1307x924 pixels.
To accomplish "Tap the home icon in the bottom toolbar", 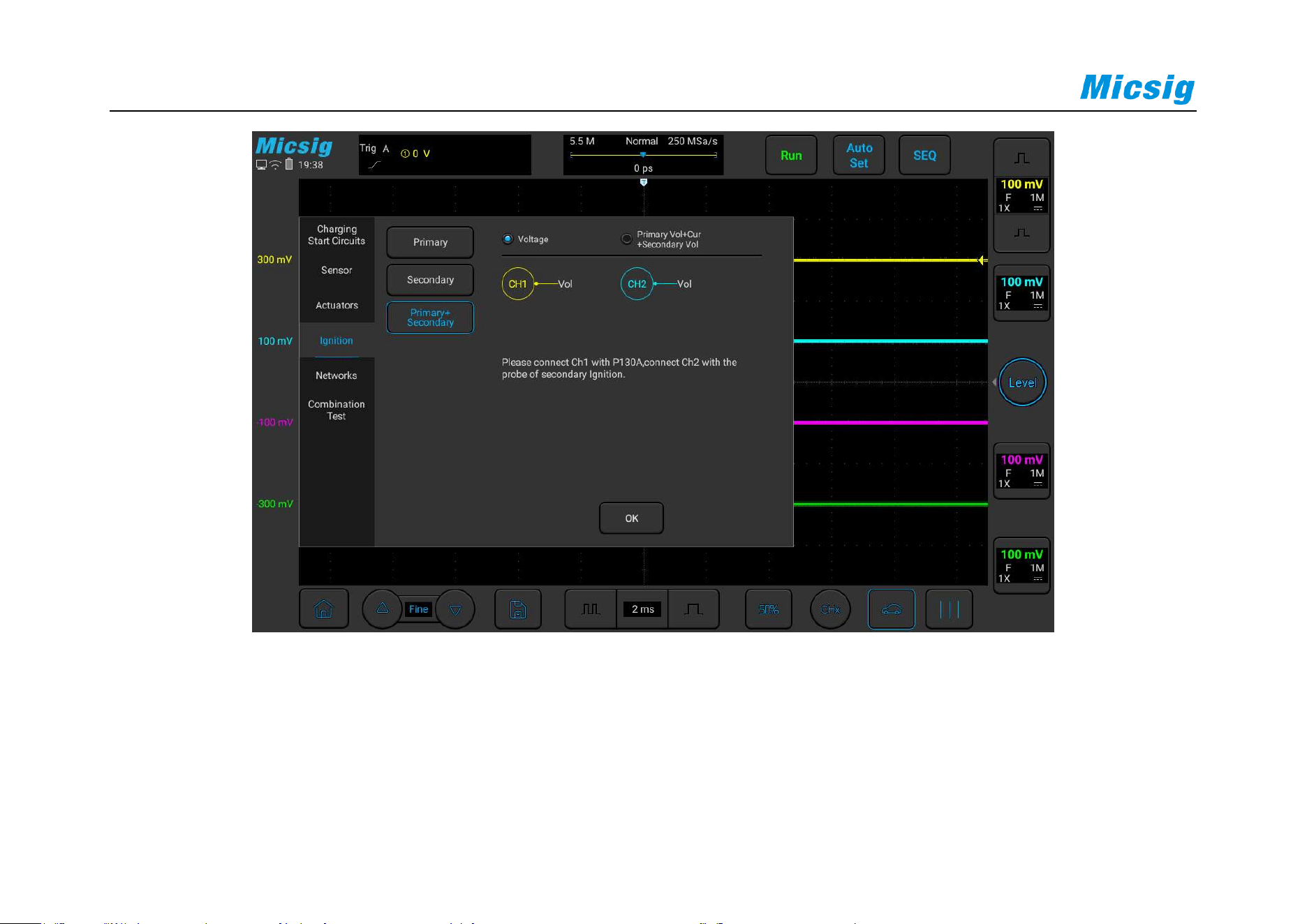I will point(324,609).
